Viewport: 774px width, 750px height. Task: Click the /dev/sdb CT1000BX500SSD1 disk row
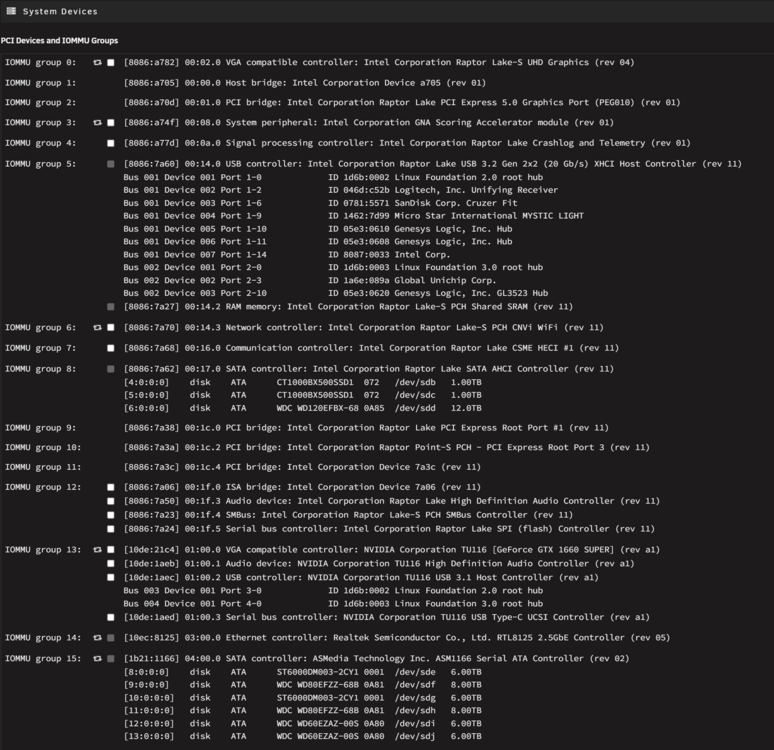303,382
